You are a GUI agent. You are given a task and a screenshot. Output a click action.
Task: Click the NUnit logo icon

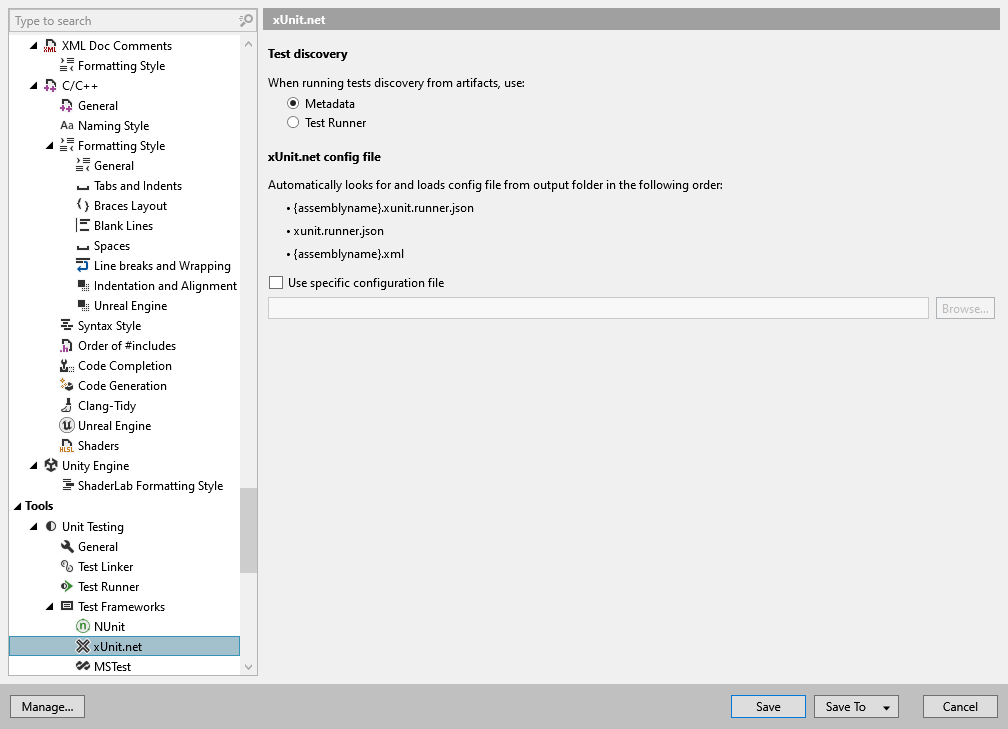82,626
